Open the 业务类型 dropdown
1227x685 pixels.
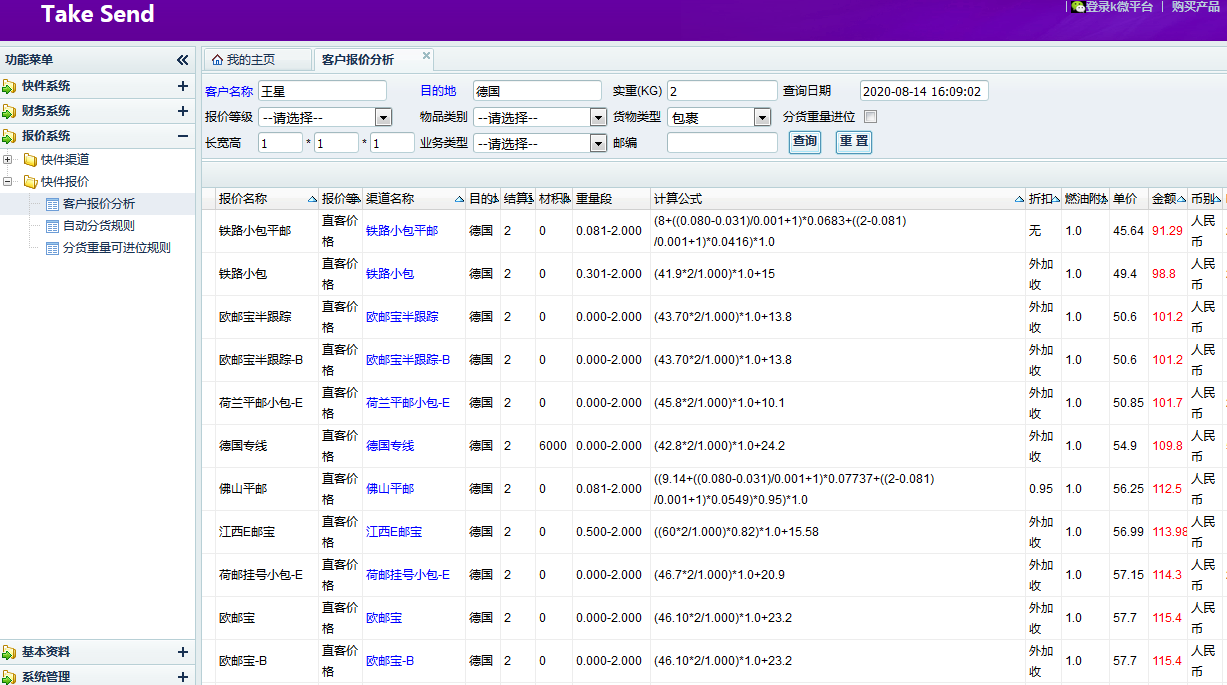pyautogui.click(x=598, y=143)
